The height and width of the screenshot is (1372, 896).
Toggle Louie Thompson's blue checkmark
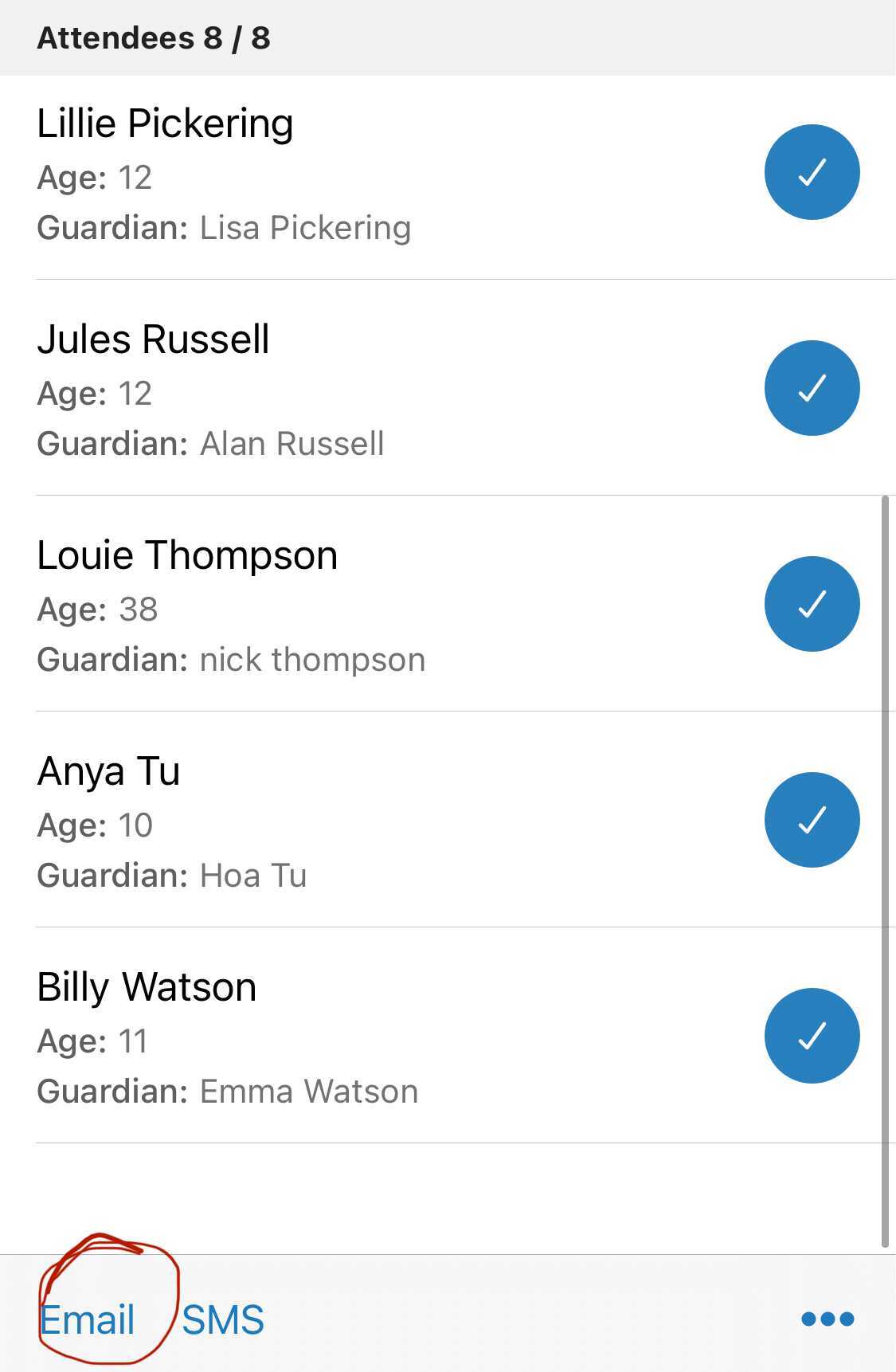812,604
